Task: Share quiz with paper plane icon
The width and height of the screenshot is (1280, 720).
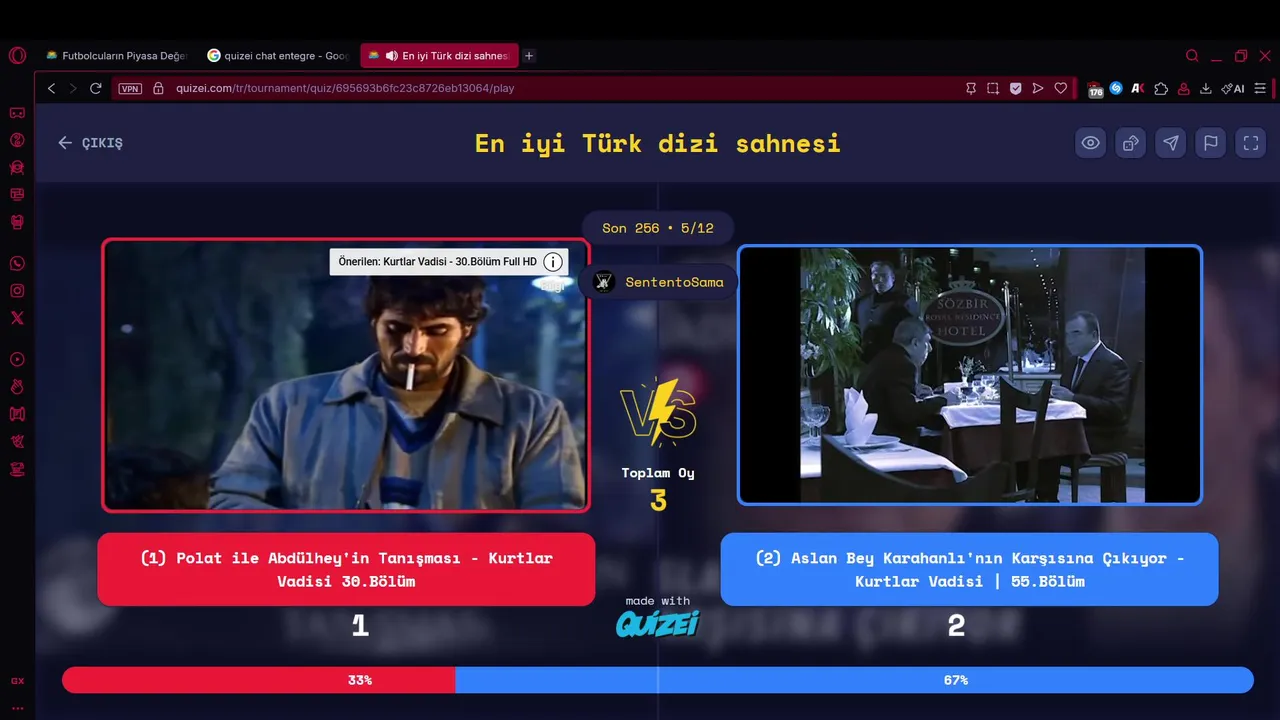Action: (1171, 143)
